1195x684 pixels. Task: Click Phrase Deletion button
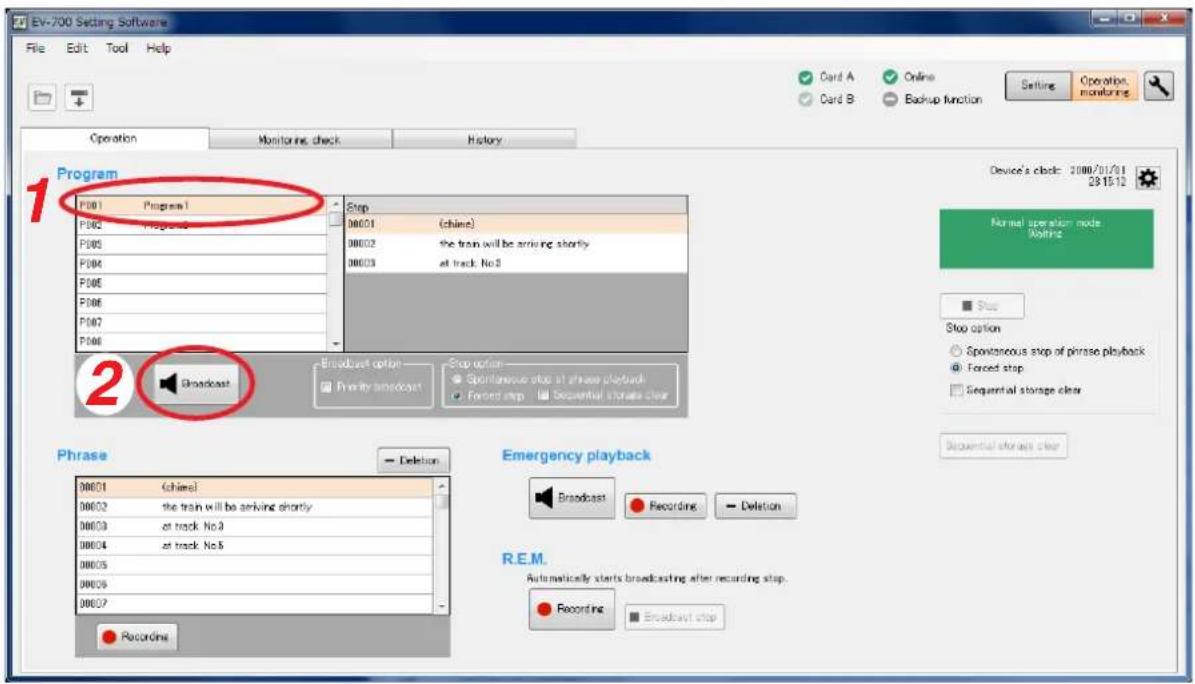coord(413,461)
